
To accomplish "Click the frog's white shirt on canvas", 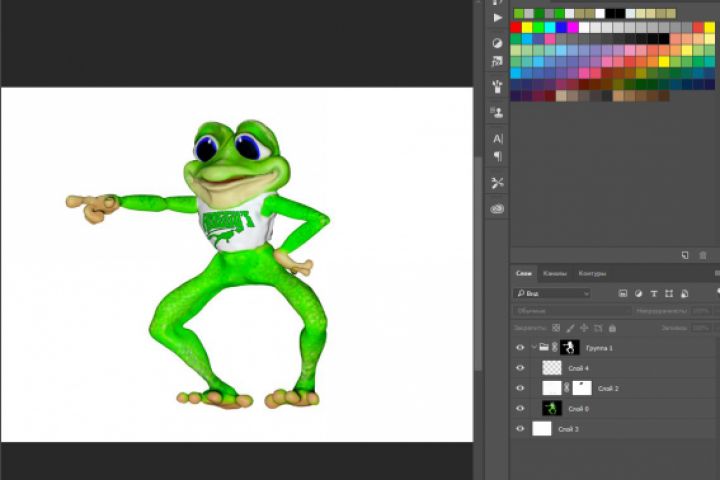I will (x=236, y=225).
